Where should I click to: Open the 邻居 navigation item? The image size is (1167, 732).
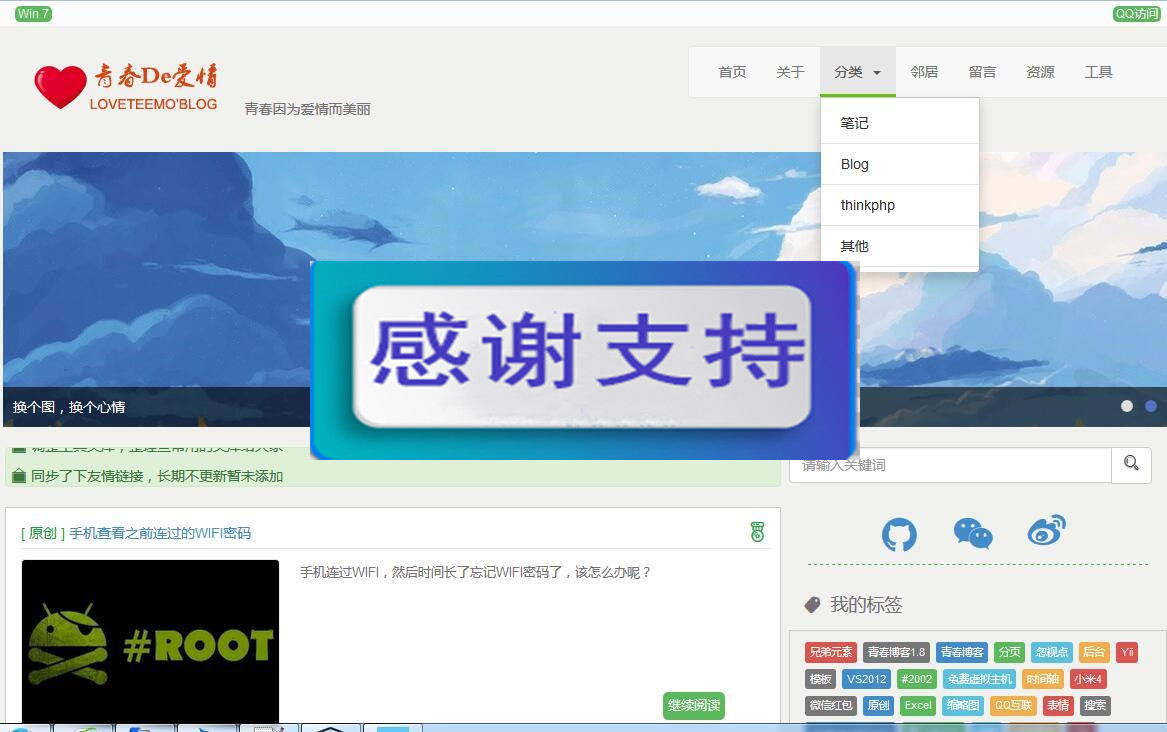924,72
